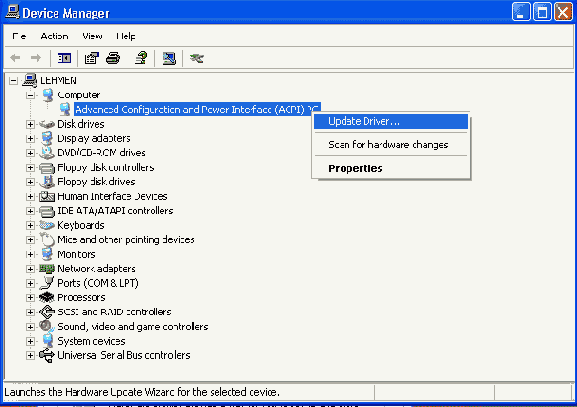577x407 pixels.
Task: Open the File menu
Action: 19,36
